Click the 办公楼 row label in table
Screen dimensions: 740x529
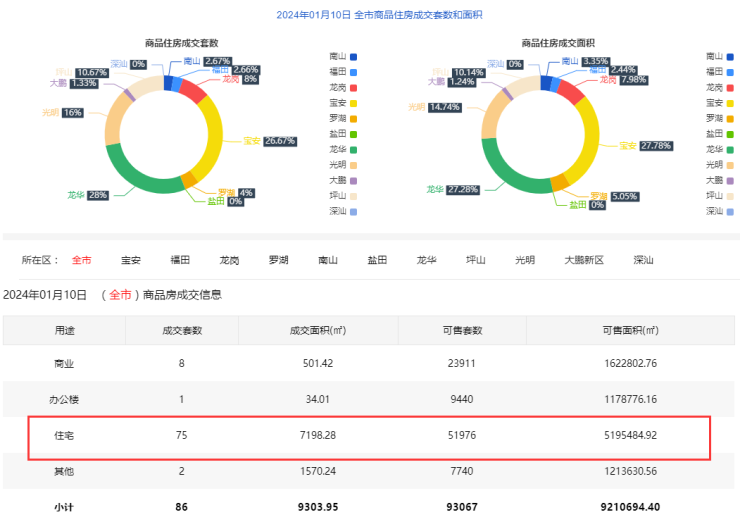(x=64, y=399)
